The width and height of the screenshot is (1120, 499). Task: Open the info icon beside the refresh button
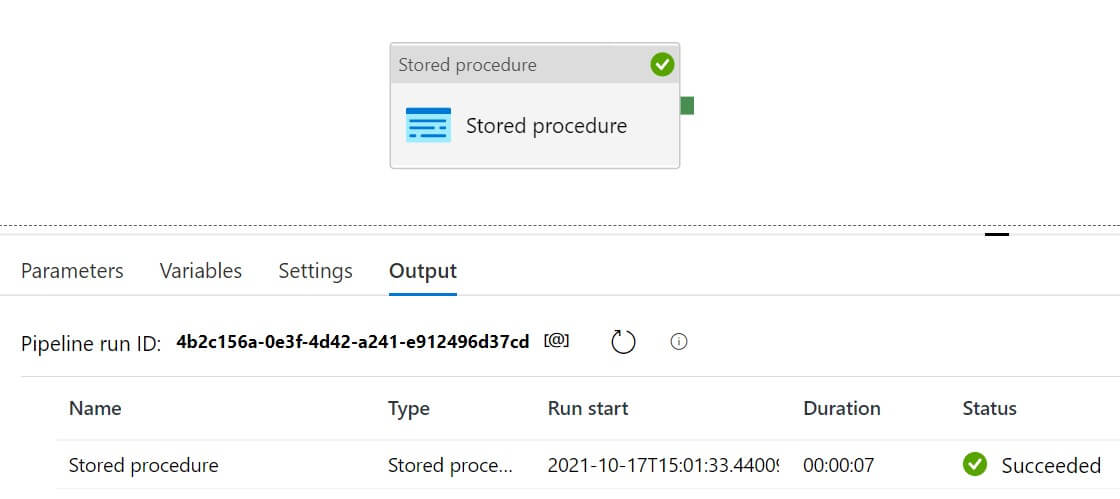(679, 342)
